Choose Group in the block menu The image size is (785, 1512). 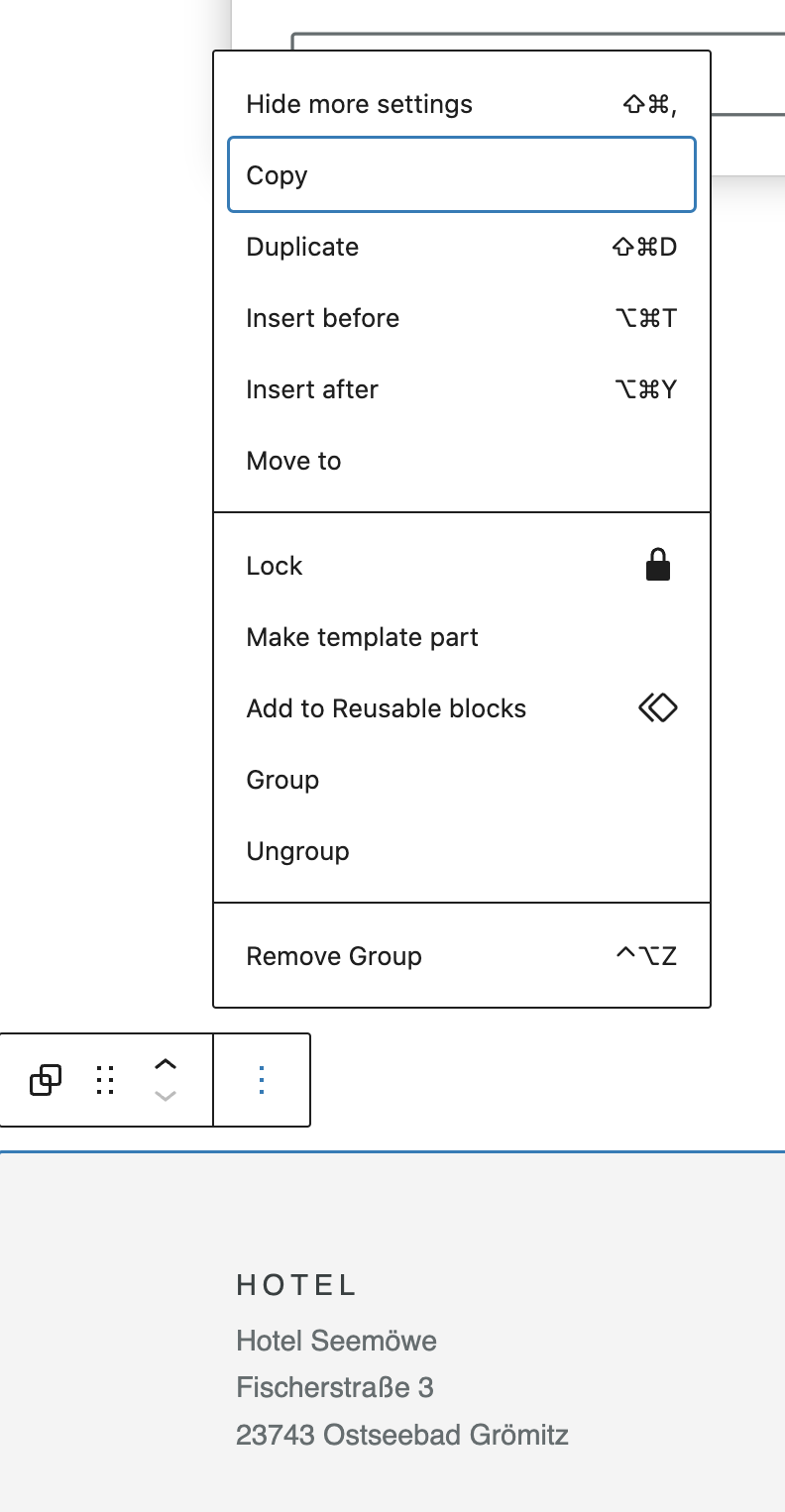click(x=462, y=780)
